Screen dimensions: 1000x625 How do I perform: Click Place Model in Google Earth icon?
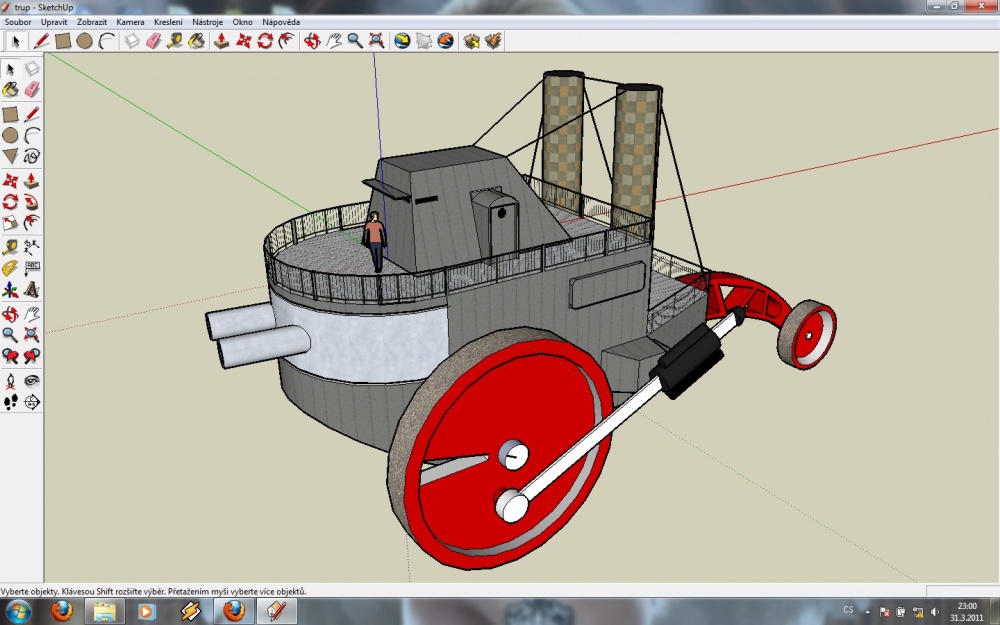pos(446,41)
